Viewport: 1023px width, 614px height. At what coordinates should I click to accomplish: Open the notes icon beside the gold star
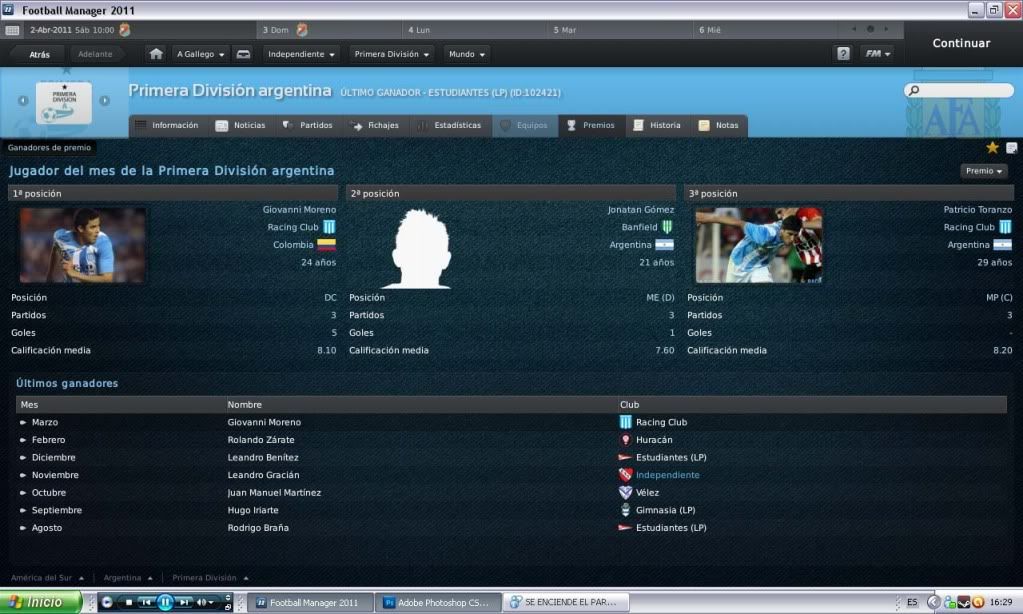click(x=1011, y=148)
